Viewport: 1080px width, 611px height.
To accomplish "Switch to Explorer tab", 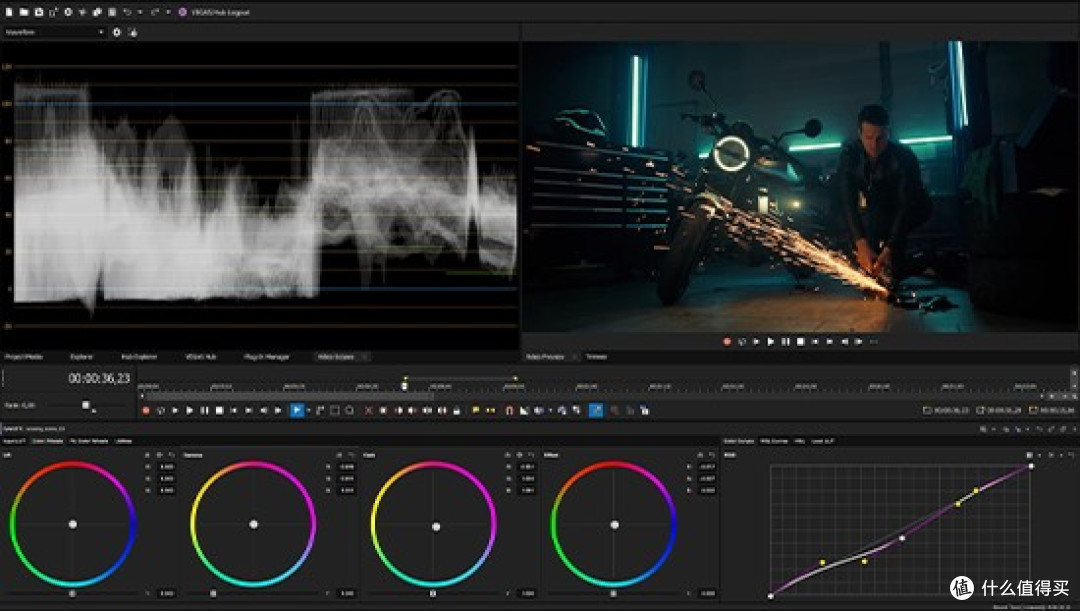I will coord(81,357).
